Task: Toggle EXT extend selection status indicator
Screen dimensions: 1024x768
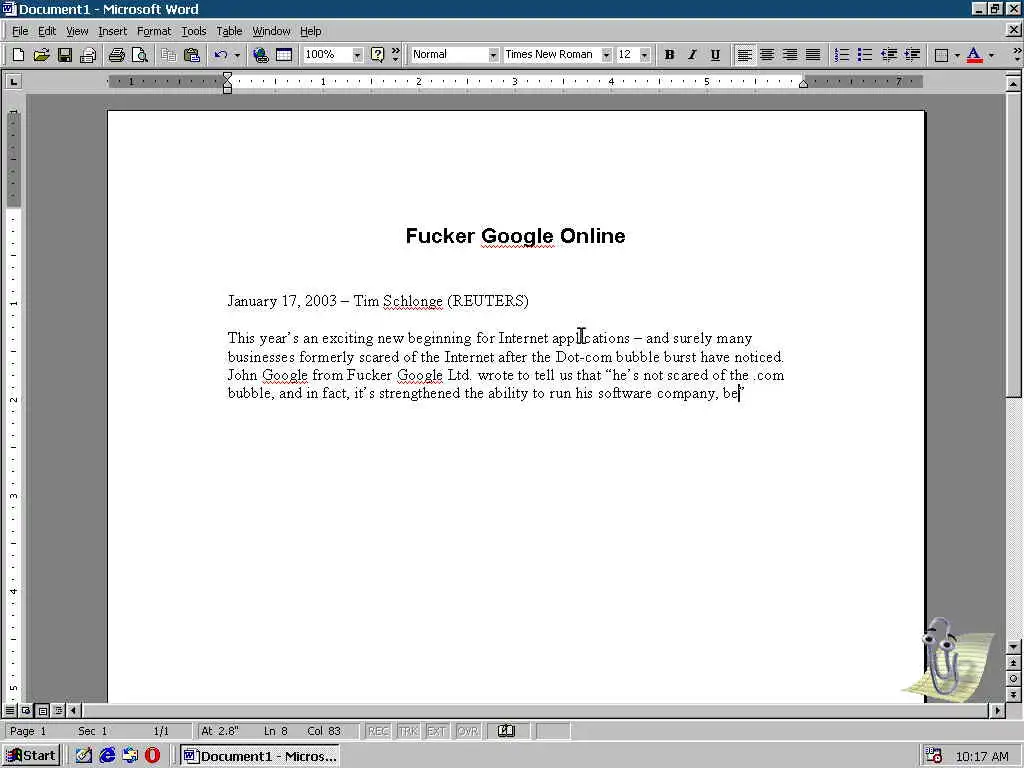Action: 437,731
